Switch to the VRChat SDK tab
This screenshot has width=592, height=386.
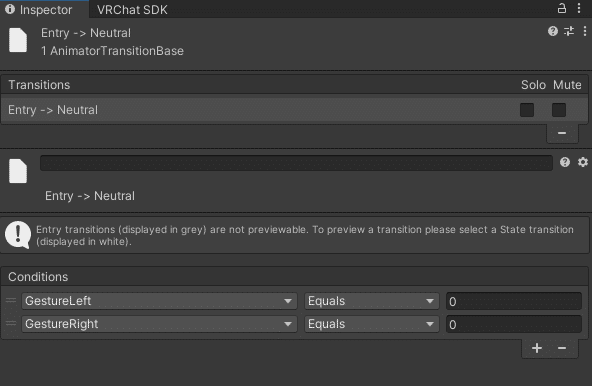point(132,10)
